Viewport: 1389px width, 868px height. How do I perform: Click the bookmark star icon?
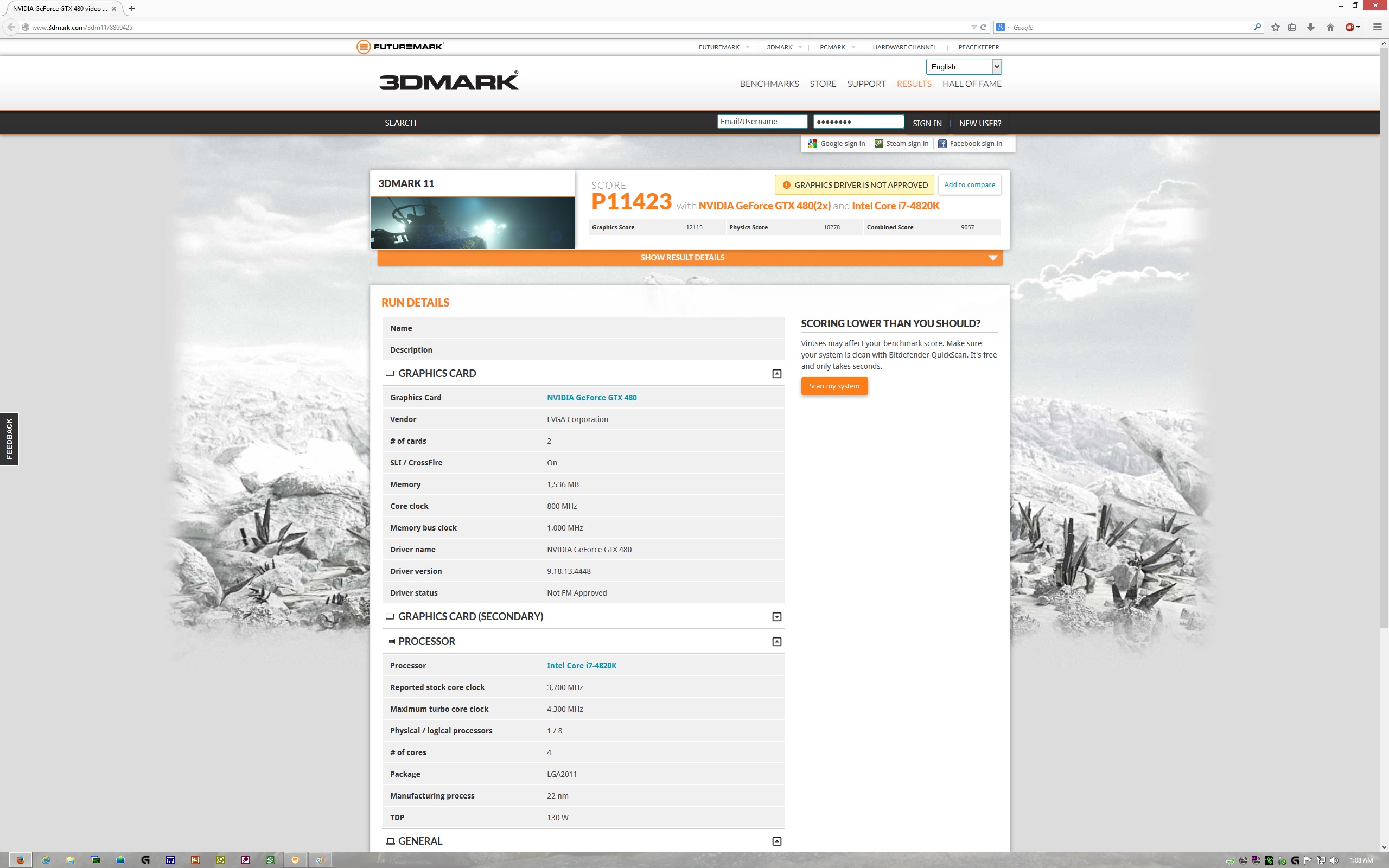(1275, 27)
